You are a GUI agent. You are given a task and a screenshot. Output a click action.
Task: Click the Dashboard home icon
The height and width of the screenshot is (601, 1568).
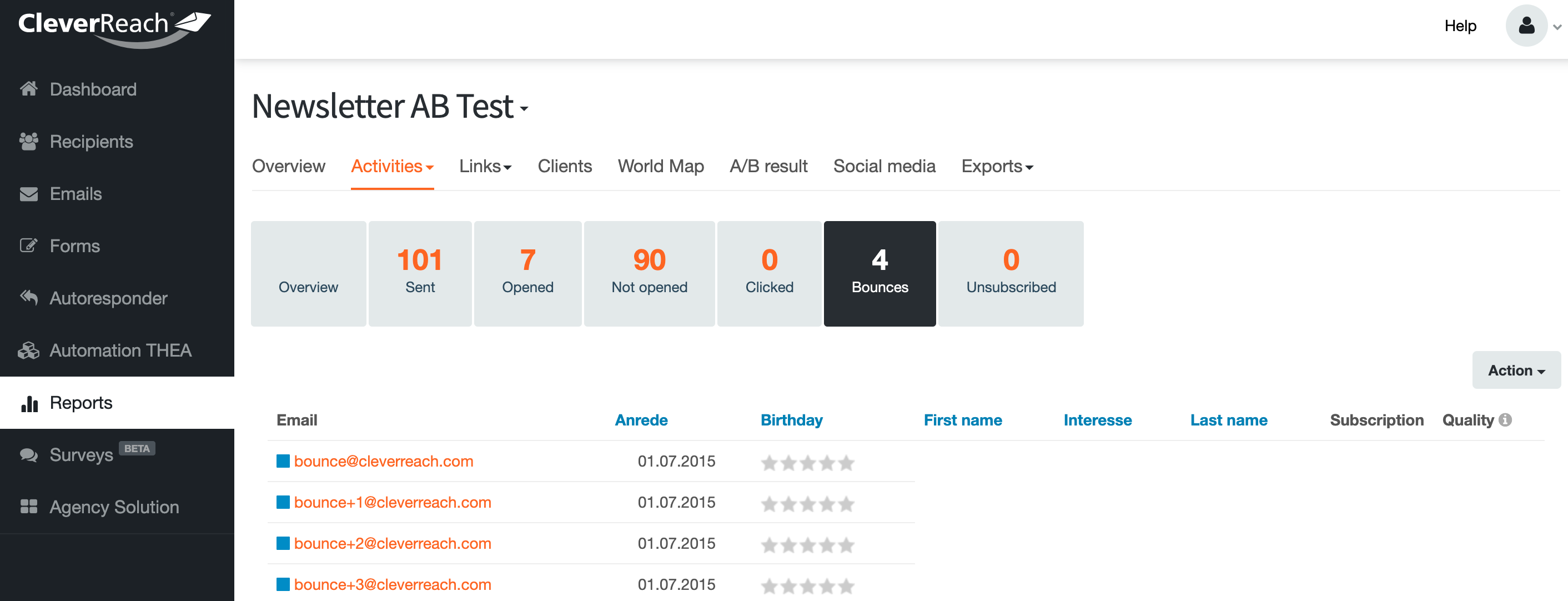tap(29, 89)
